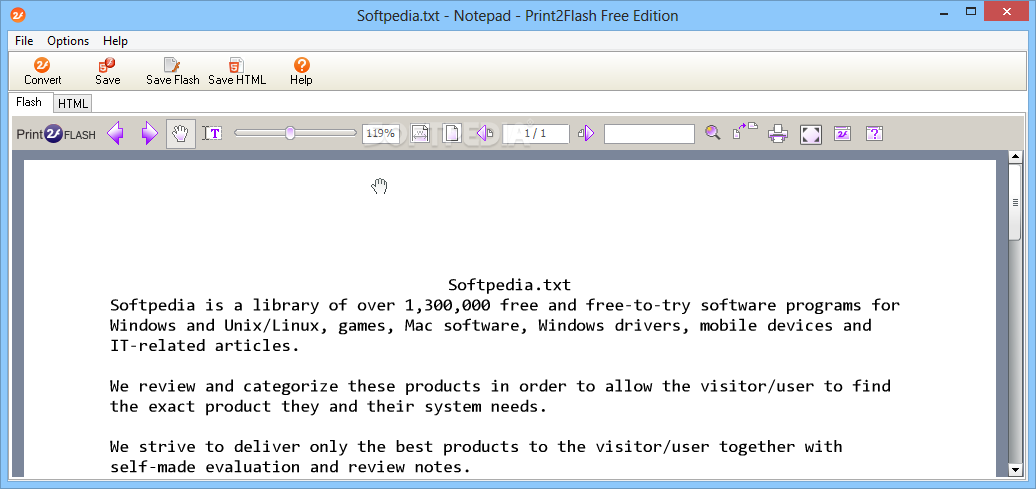This screenshot has width=1036, height=489.
Task: Open the Help menu
Action: 116,41
